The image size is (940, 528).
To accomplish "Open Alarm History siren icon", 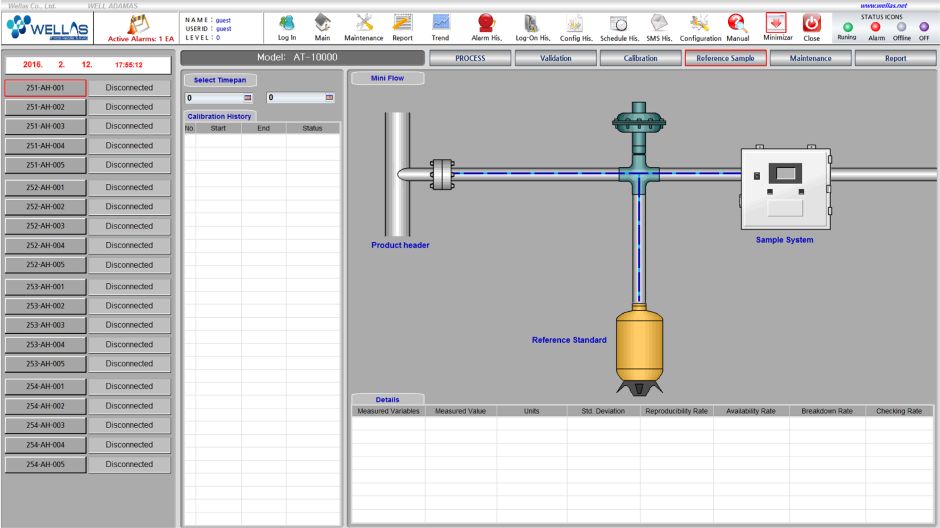I will [486, 23].
